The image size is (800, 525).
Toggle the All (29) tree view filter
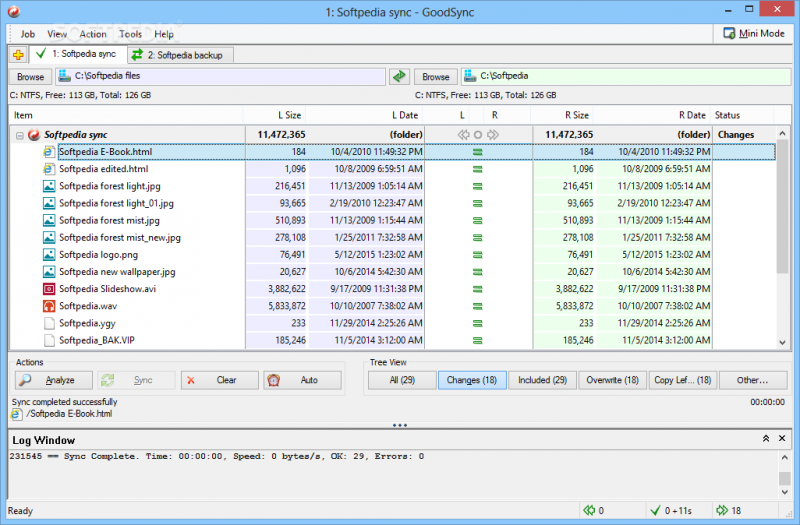point(401,380)
